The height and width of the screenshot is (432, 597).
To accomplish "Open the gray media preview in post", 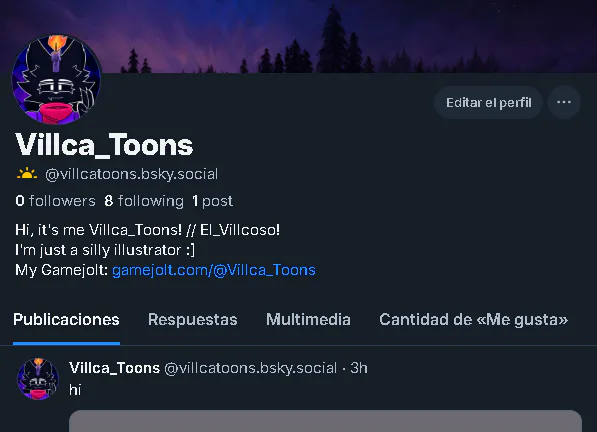I will pyautogui.click(x=325, y=421).
